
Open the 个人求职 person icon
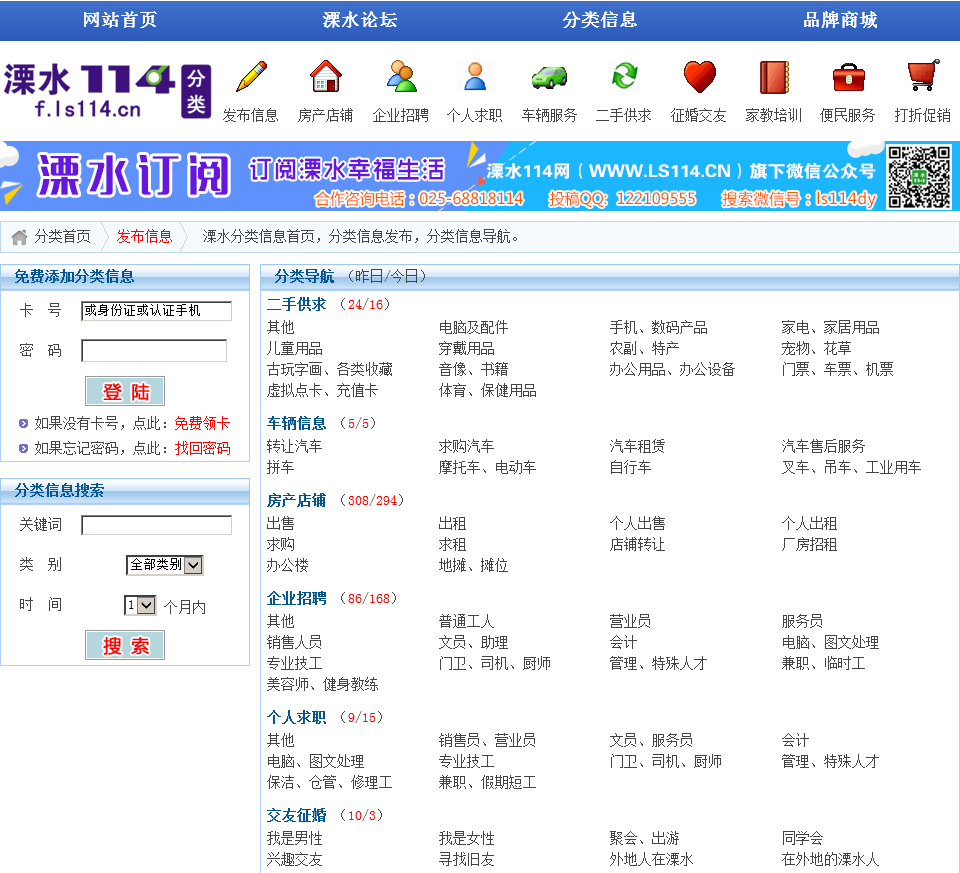pyautogui.click(x=475, y=77)
